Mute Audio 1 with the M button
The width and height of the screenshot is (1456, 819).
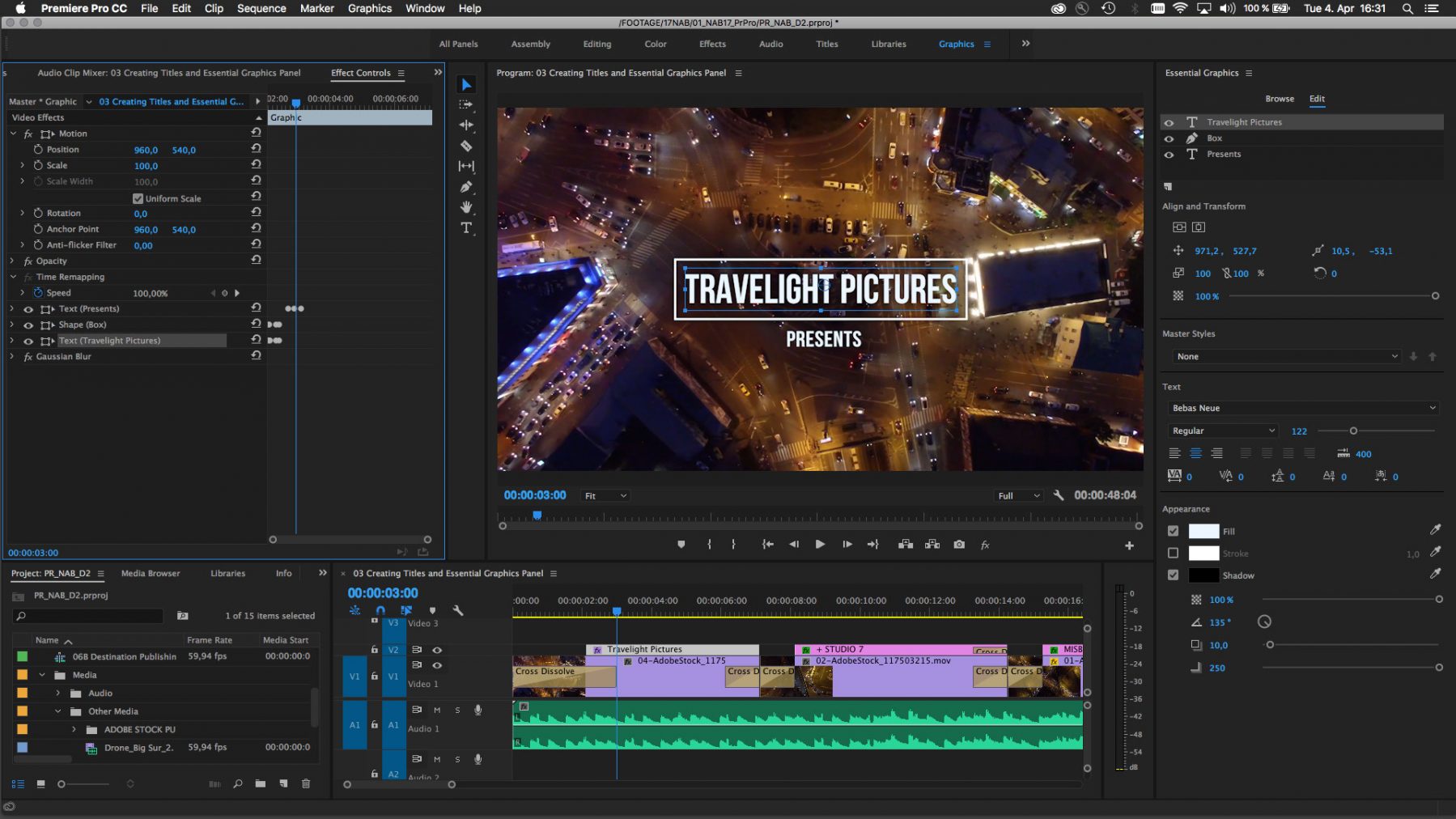pos(436,710)
